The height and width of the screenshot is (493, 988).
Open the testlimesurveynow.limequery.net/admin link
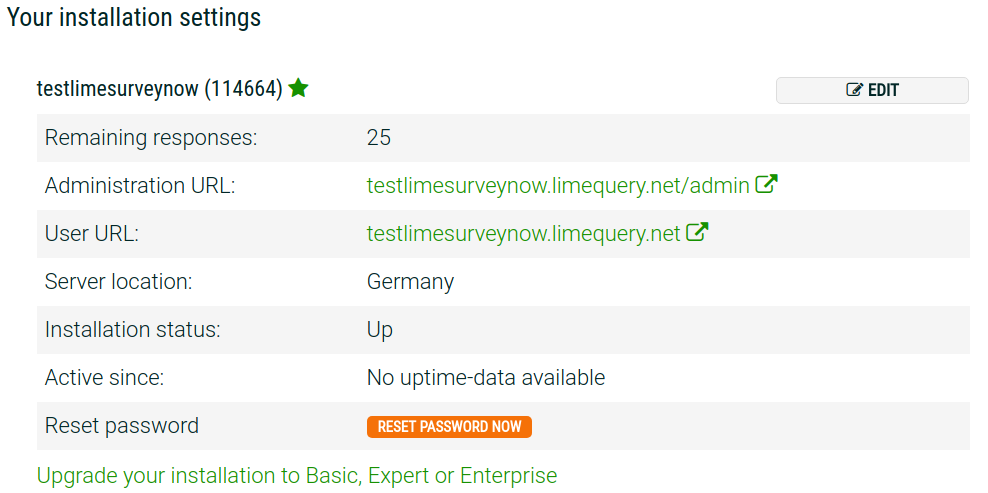pyautogui.click(x=557, y=186)
